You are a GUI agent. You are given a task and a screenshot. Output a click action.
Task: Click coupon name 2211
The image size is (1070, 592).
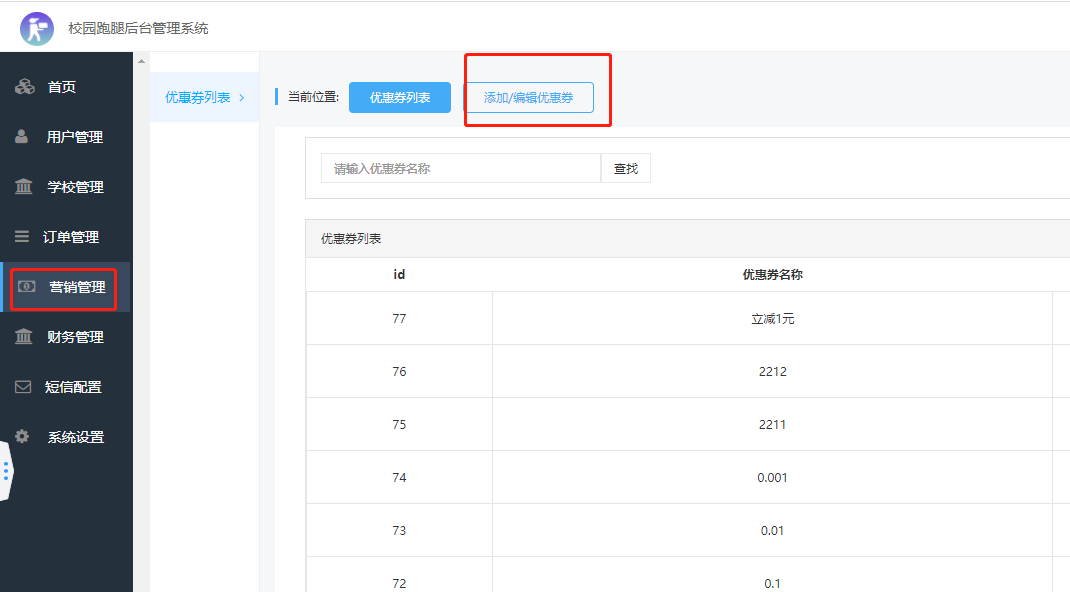(x=772, y=424)
